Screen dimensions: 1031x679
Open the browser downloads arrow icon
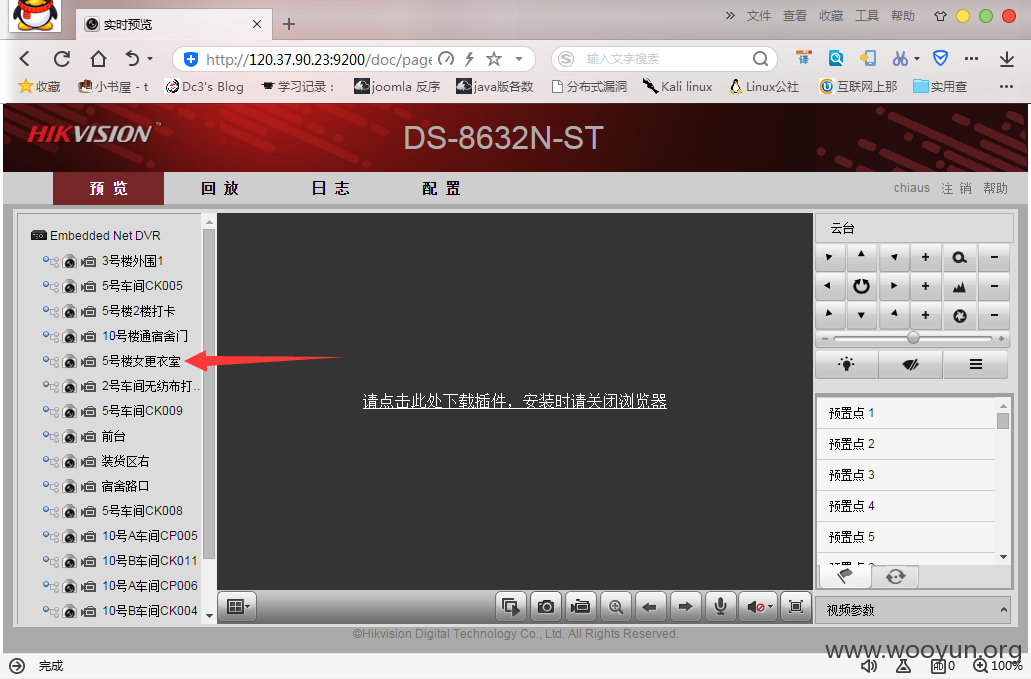tap(1007, 59)
